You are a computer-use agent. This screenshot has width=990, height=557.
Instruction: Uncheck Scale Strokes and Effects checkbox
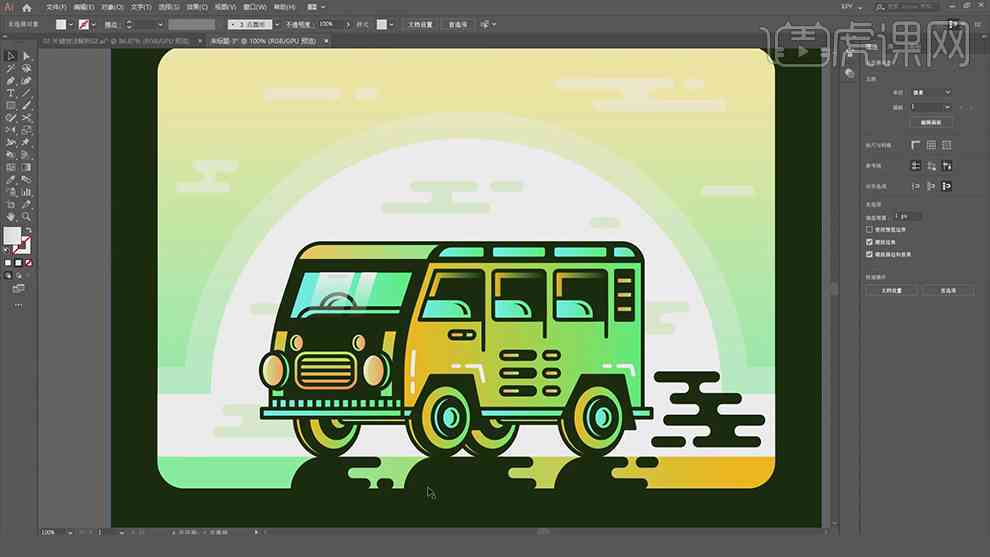[x=869, y=254]
